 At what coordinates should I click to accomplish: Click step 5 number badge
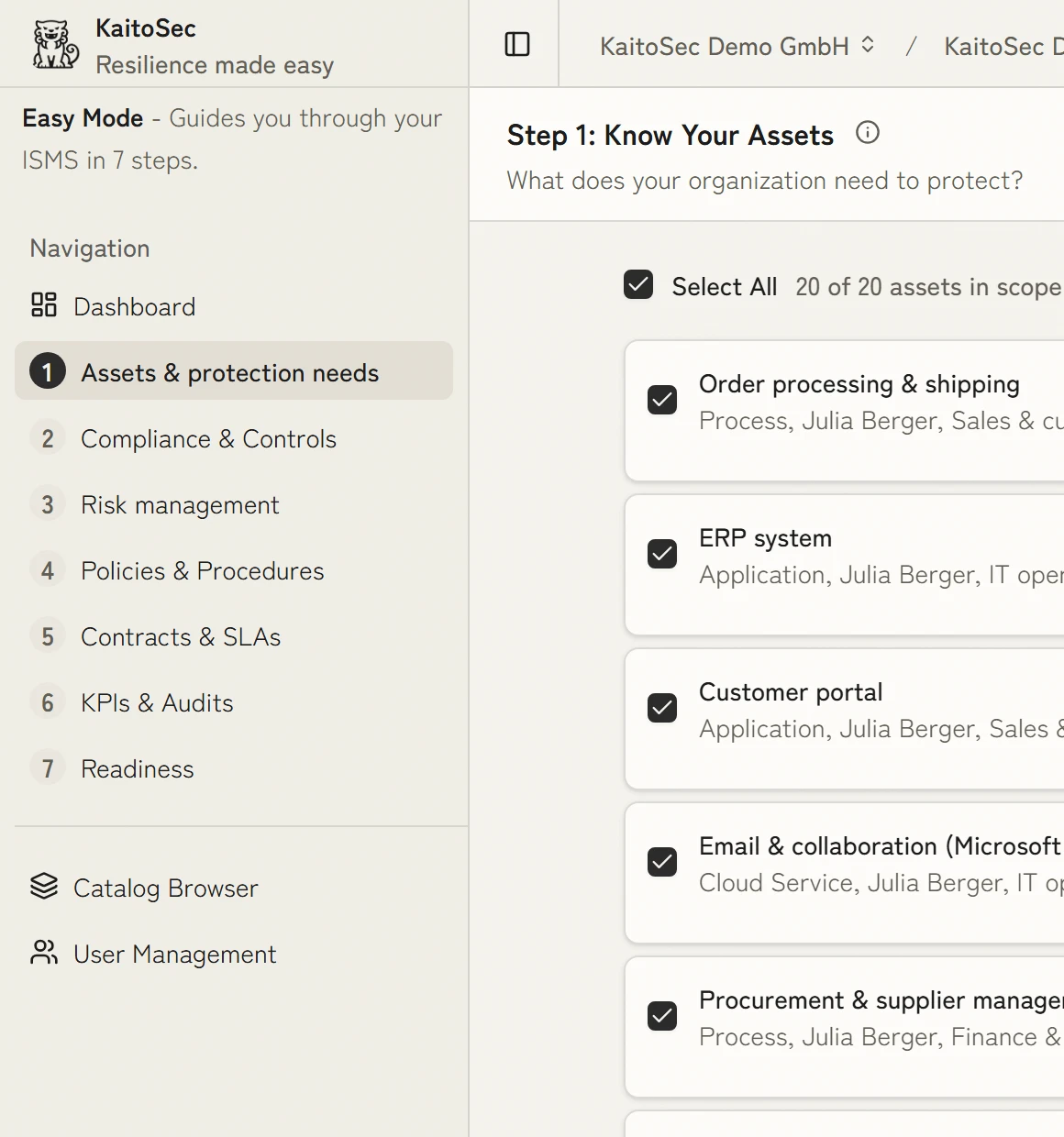(48, 636)
